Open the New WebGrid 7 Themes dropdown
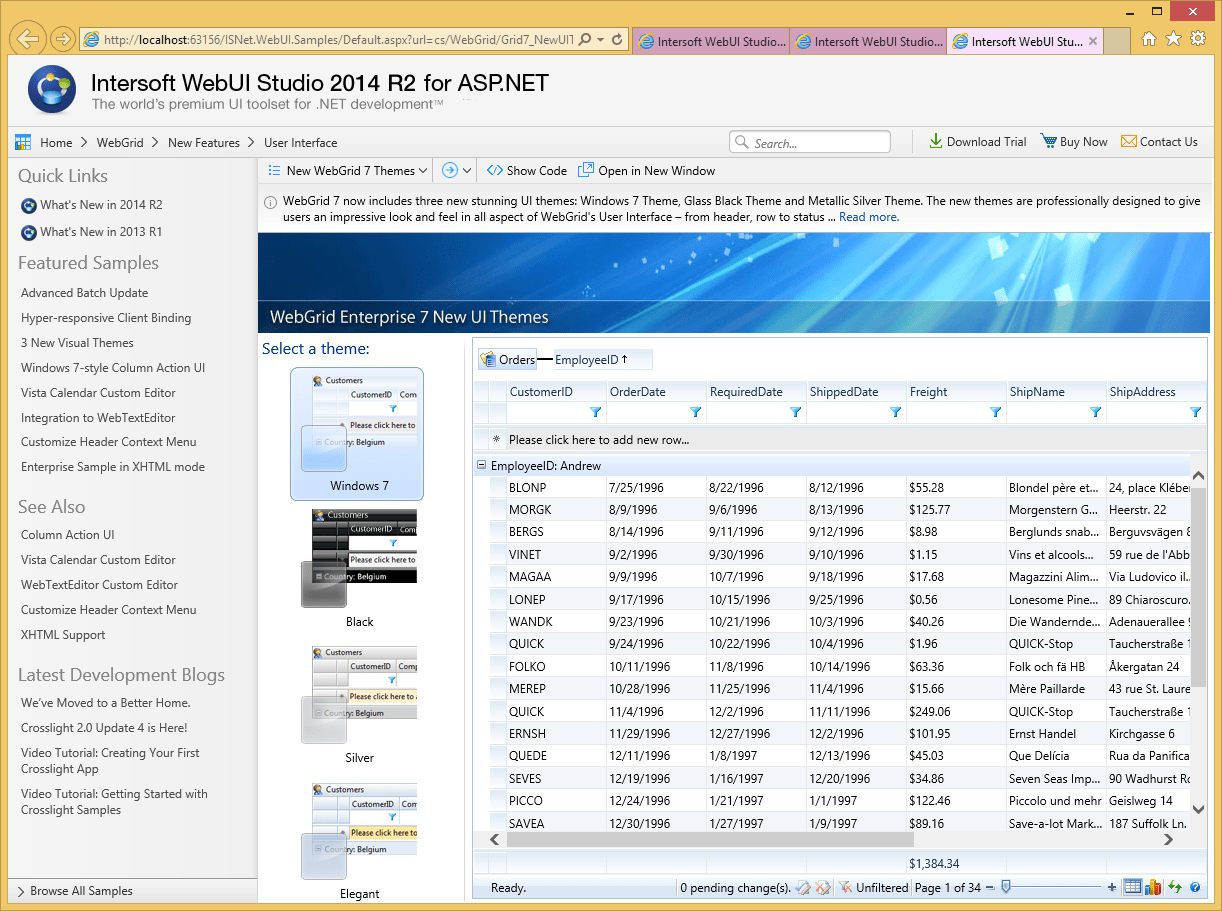This screenshot has height=911, width=1222. point(345,170)
